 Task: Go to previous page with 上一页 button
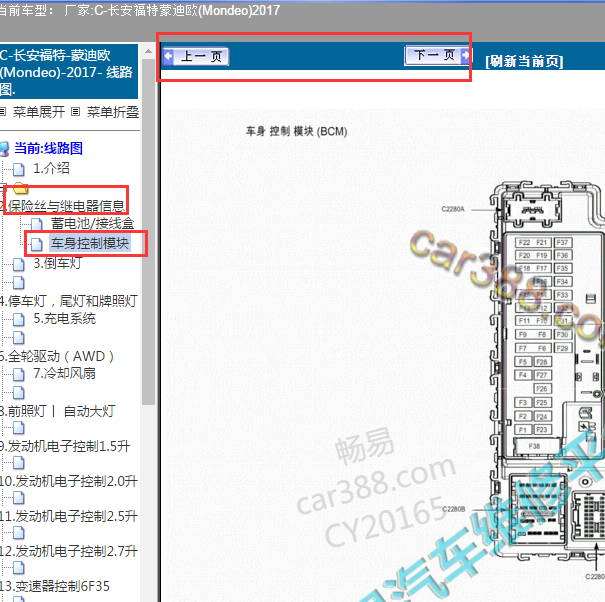196,57
